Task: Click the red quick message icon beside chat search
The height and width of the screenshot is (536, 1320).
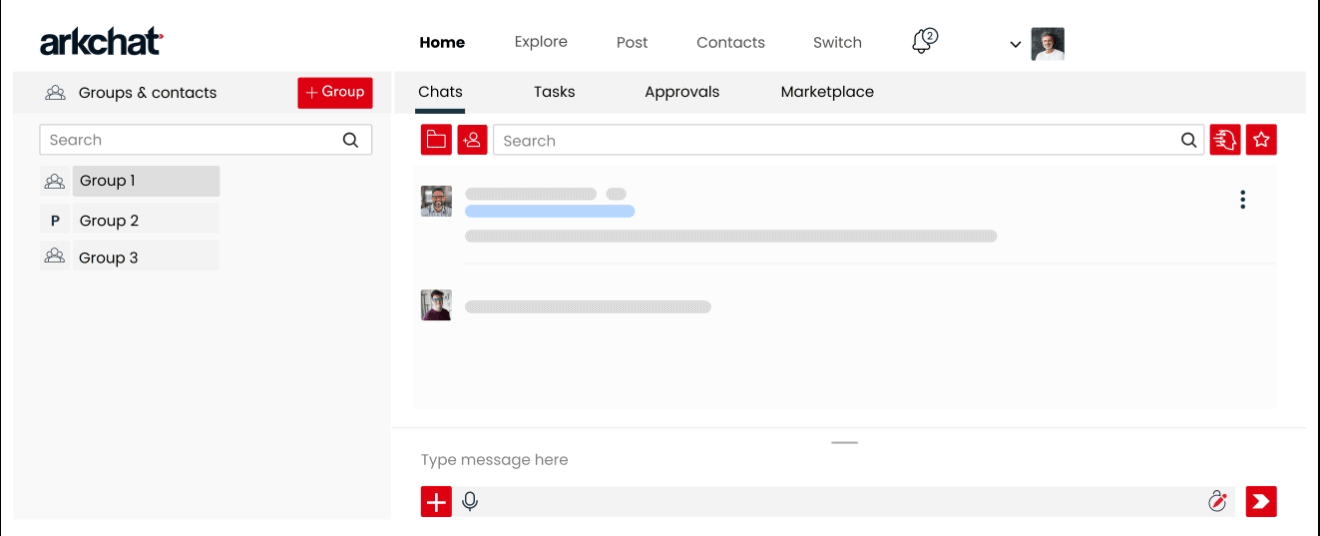Action: pyautogui.click(x=1225, y=140)
